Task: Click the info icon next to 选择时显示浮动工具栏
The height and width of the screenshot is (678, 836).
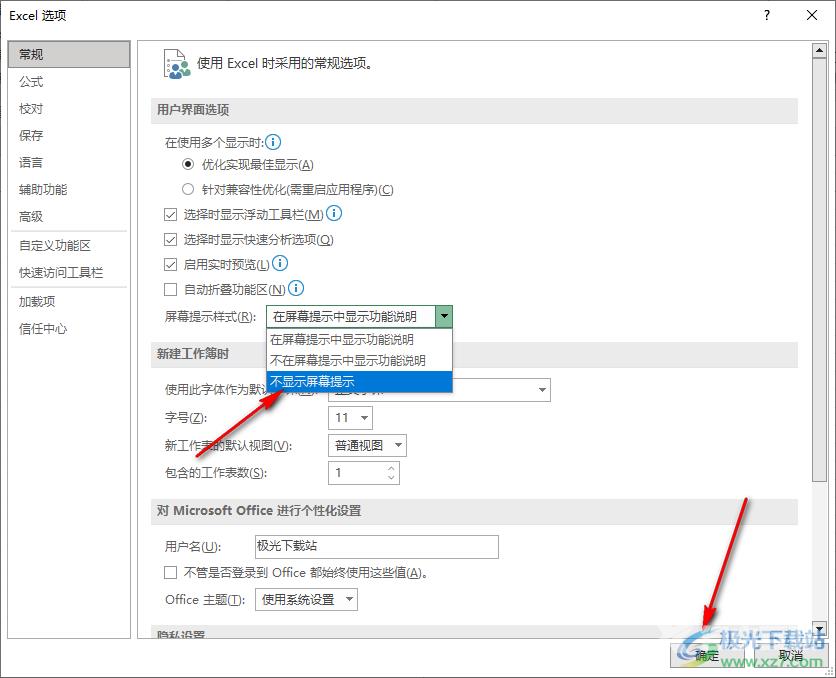Action: [334, 214]
